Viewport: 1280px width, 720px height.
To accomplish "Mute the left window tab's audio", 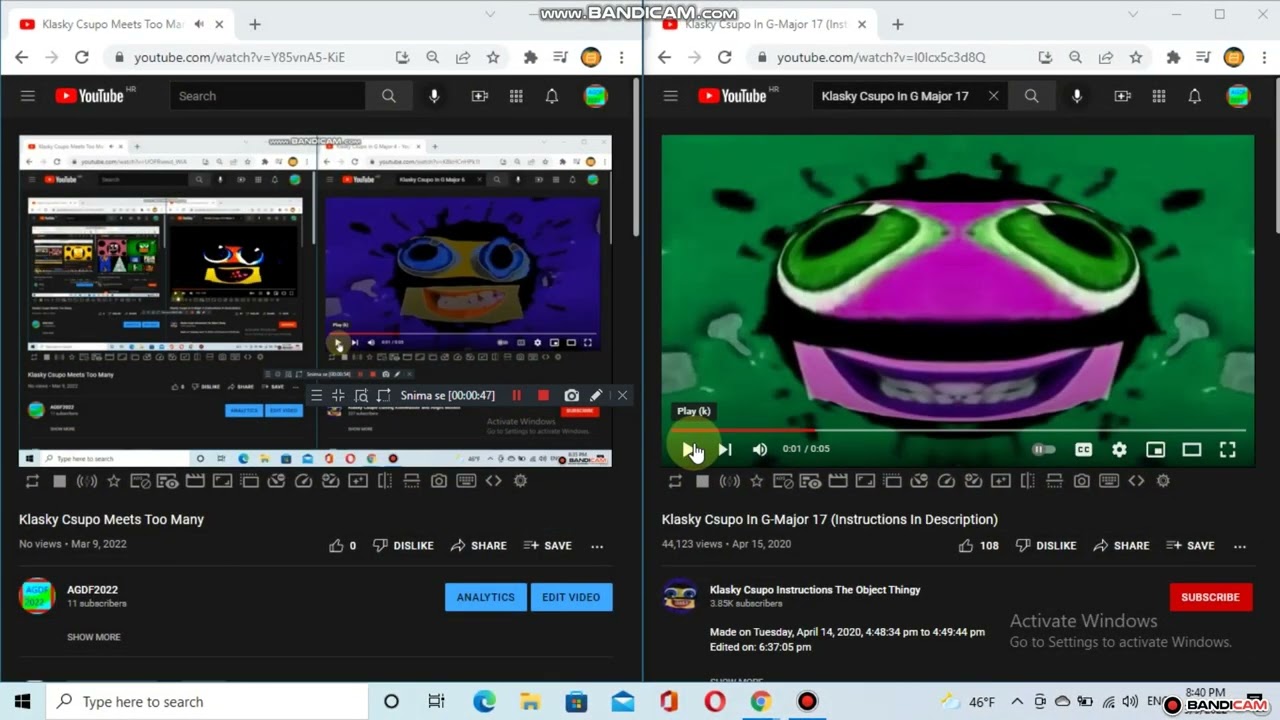I will [198, 24].
